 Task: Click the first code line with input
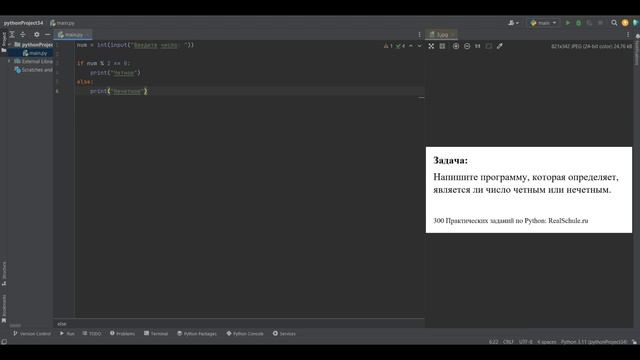pyautogui.click(x=136, y=45)
